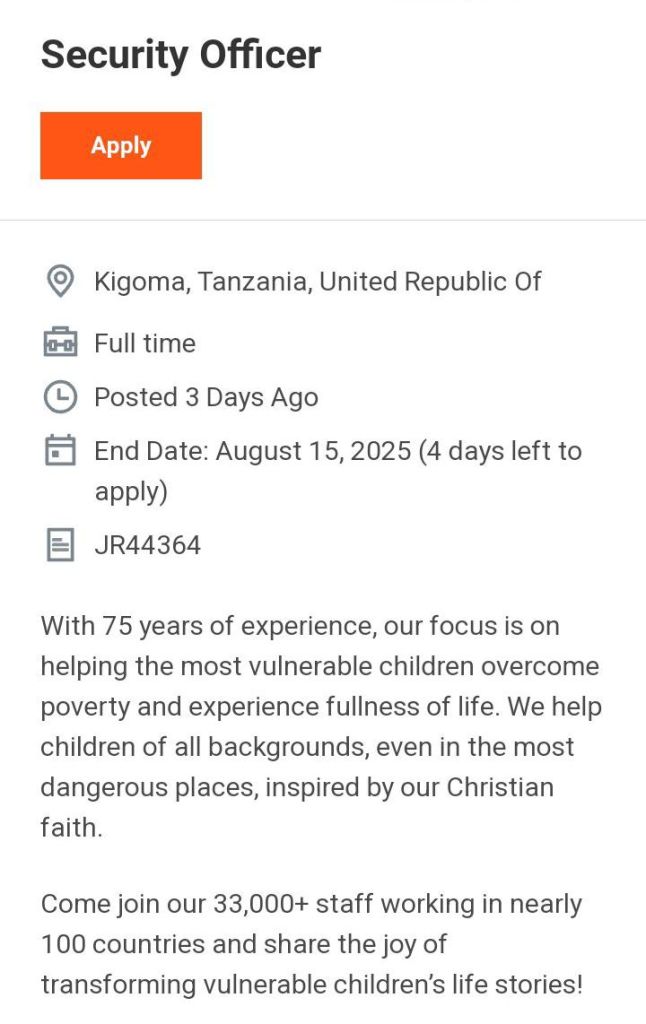This screenshot has width=646, height=1024.
Task: Click the orange Apply button
Action: pos(121,146)
